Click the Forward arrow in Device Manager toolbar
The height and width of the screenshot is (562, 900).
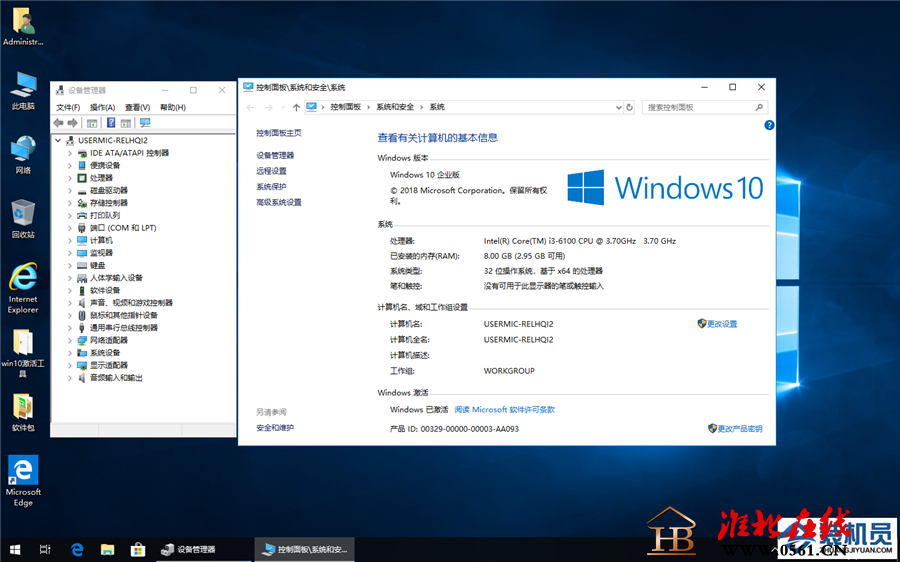[72, 123]
